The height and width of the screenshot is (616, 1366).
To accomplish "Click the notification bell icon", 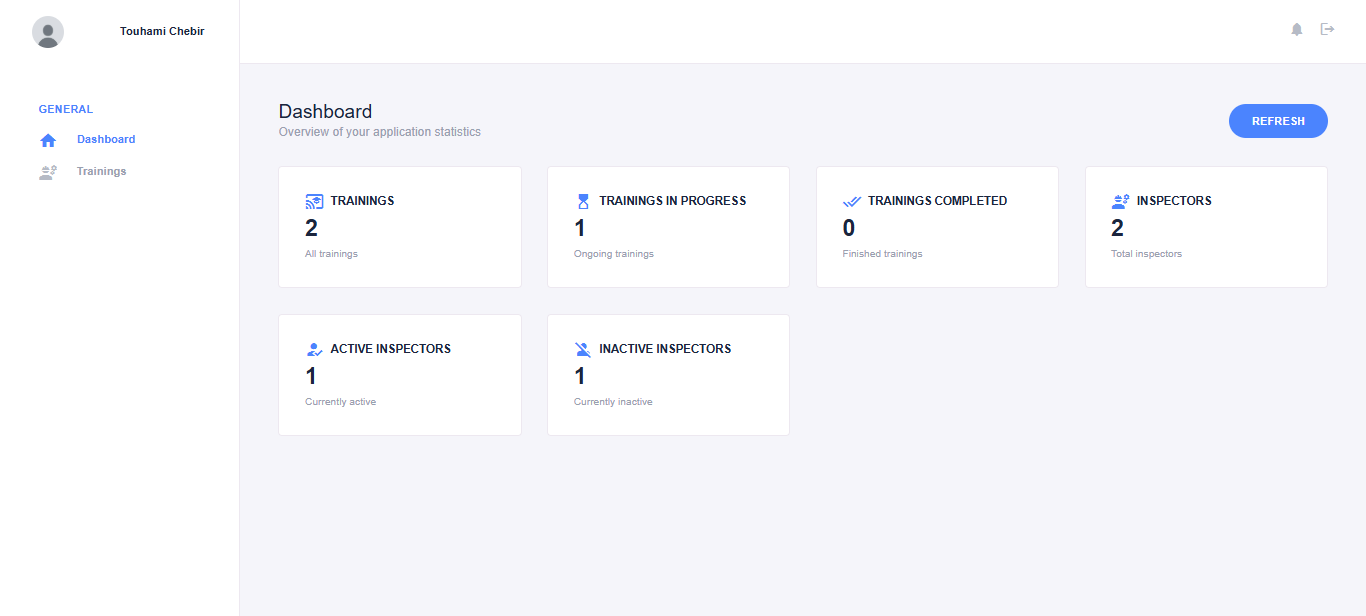I will (x=1296, y=29).
